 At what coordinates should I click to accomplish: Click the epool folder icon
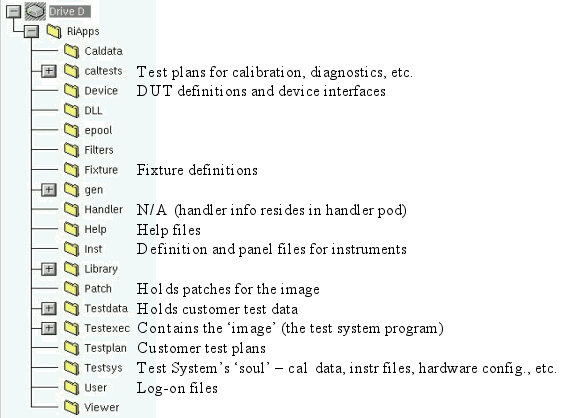pos(71,130)
